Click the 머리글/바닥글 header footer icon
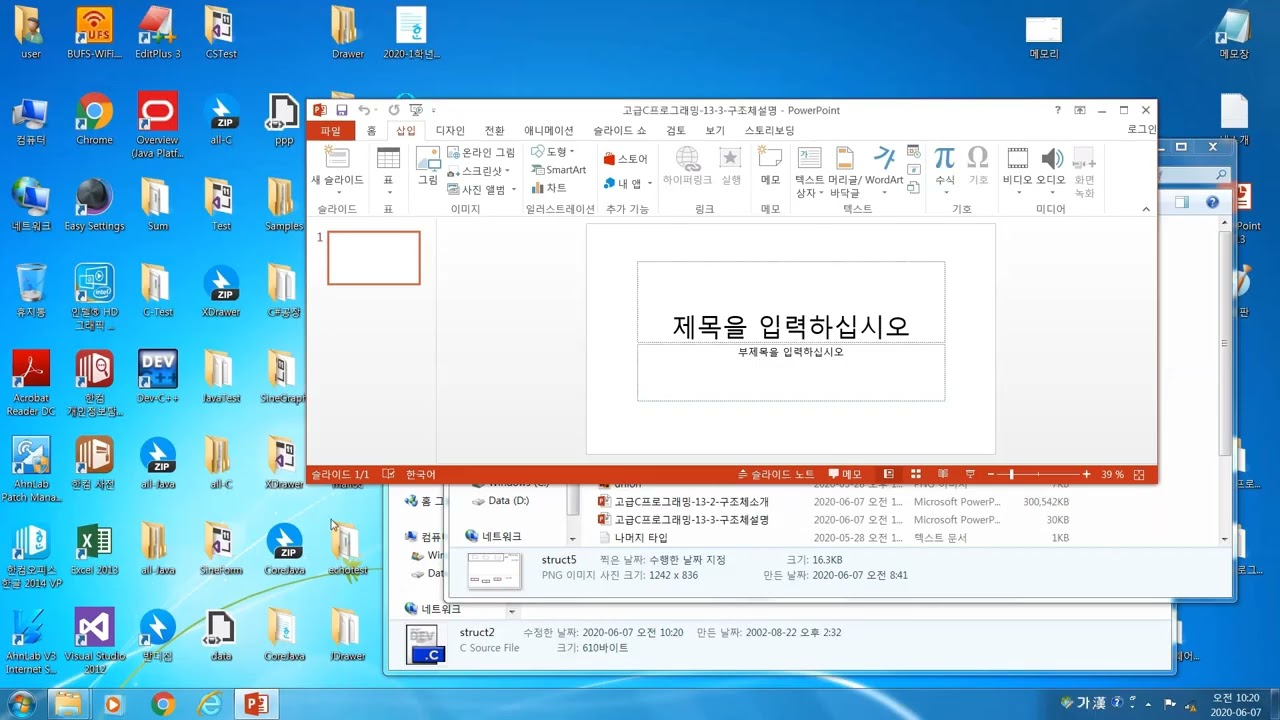 [x=845, y=159]
